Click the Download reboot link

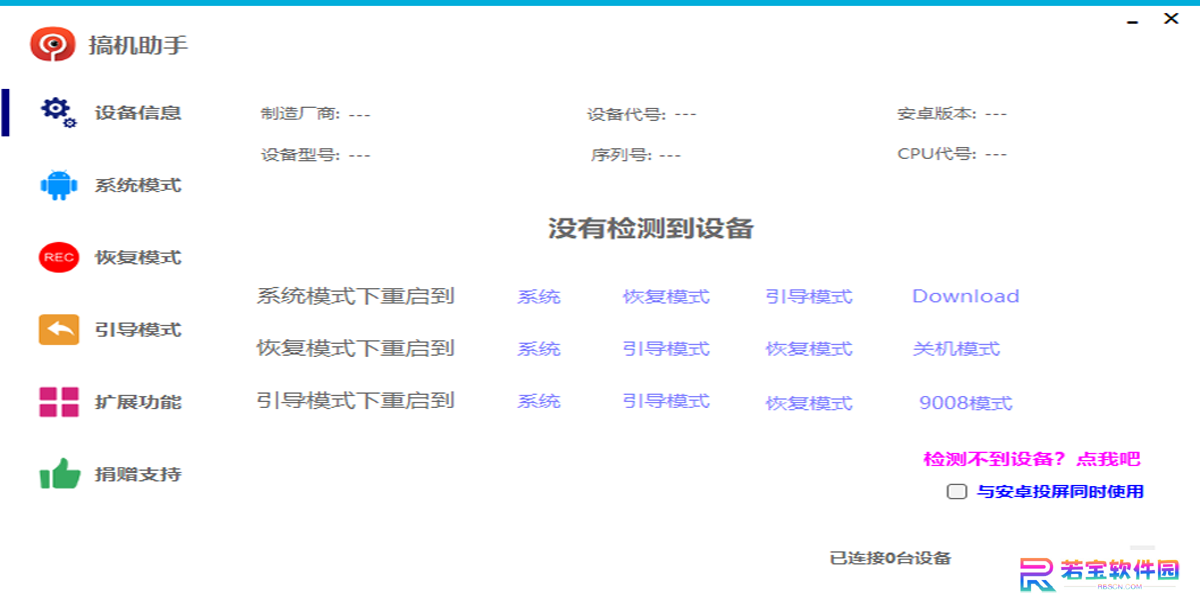coord(966,296)
